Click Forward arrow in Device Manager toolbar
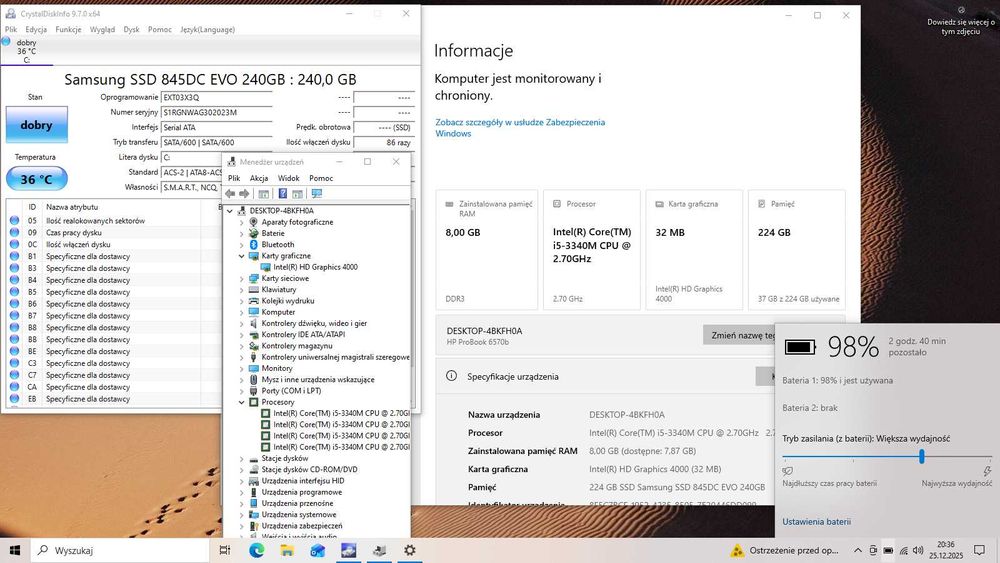This screenshot has width=1000, height=563. 244,194
